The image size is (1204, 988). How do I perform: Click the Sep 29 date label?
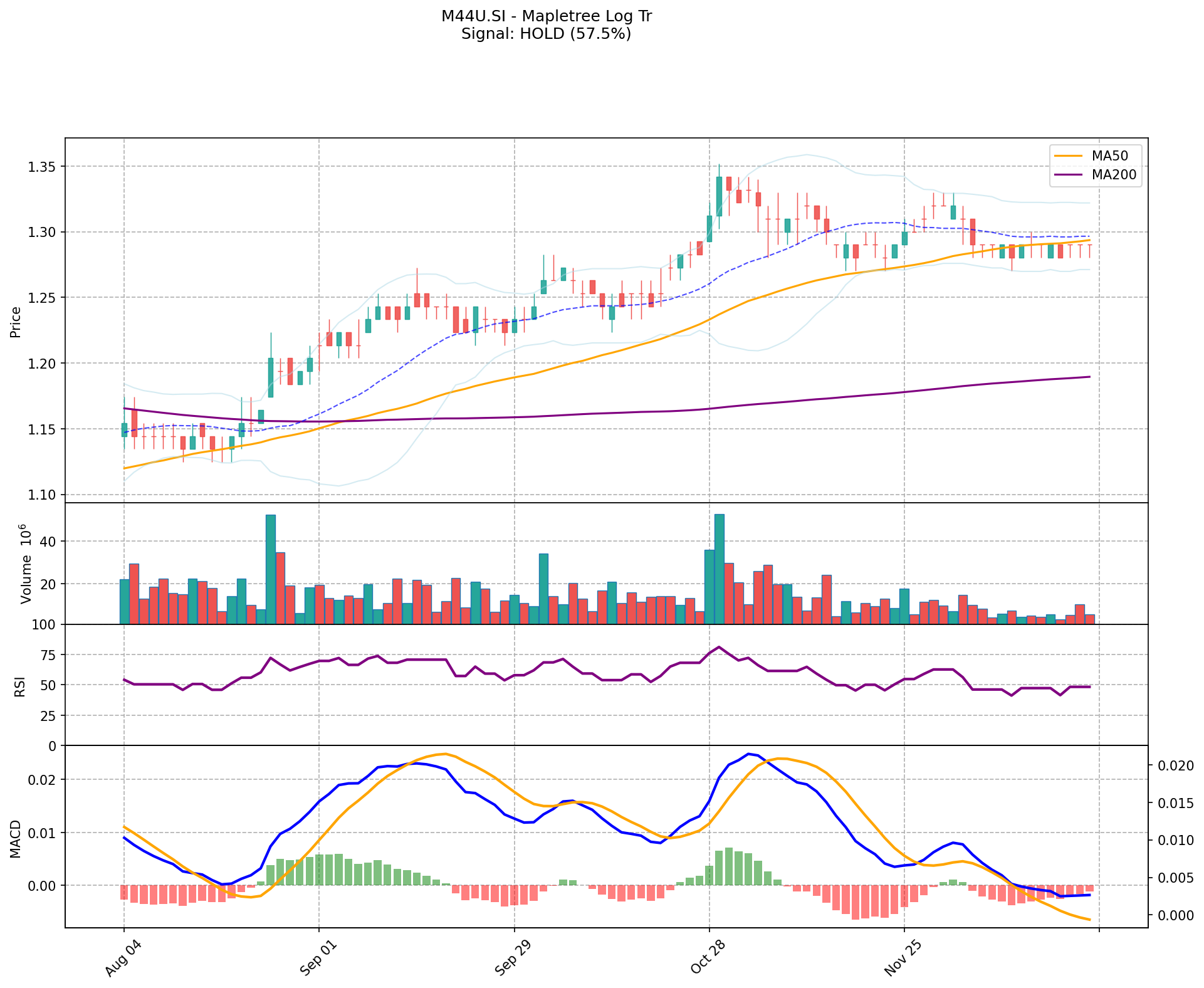(513, 957)
